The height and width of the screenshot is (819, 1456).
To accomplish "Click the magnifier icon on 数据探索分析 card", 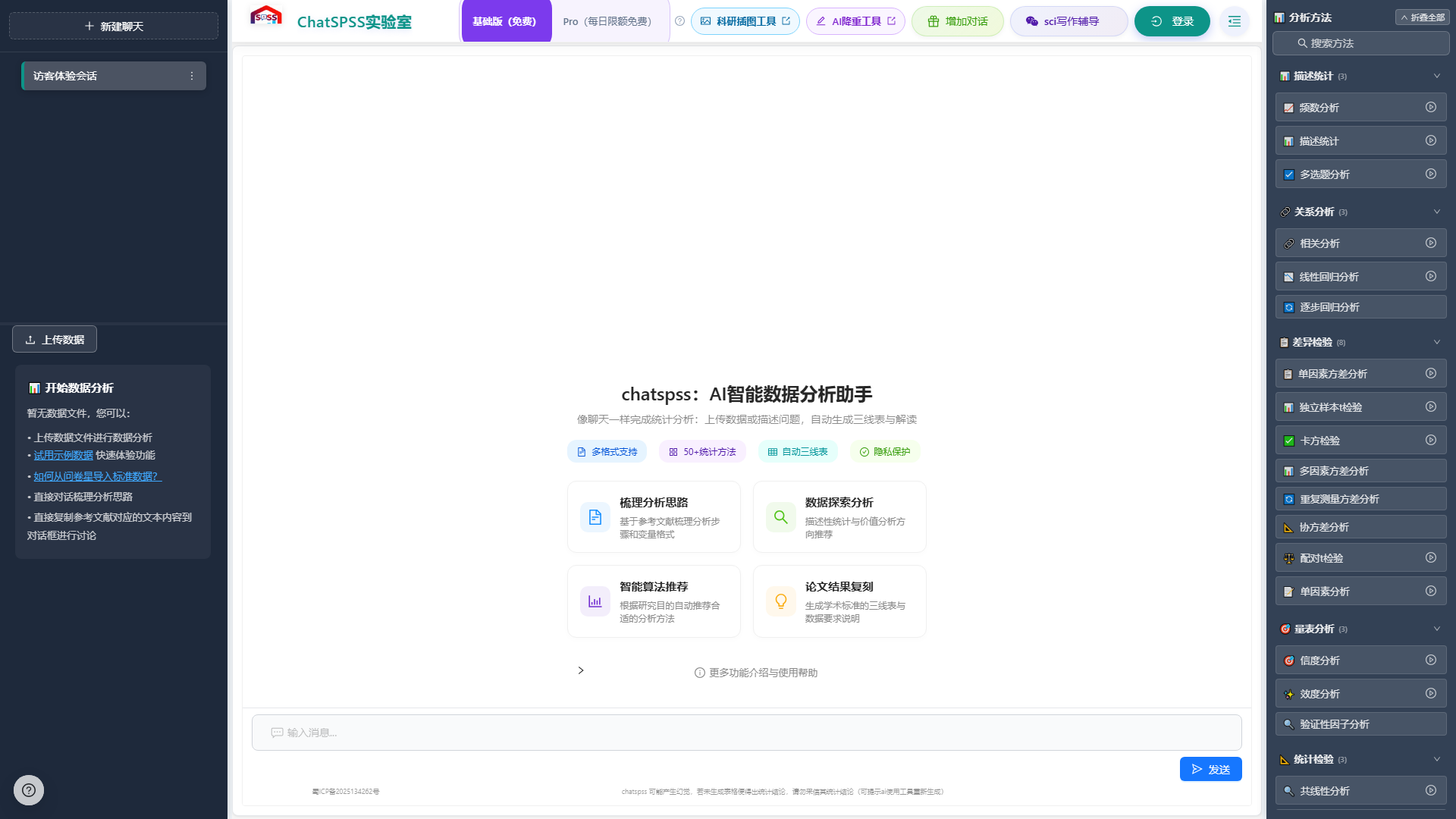I will click(781, 517).
